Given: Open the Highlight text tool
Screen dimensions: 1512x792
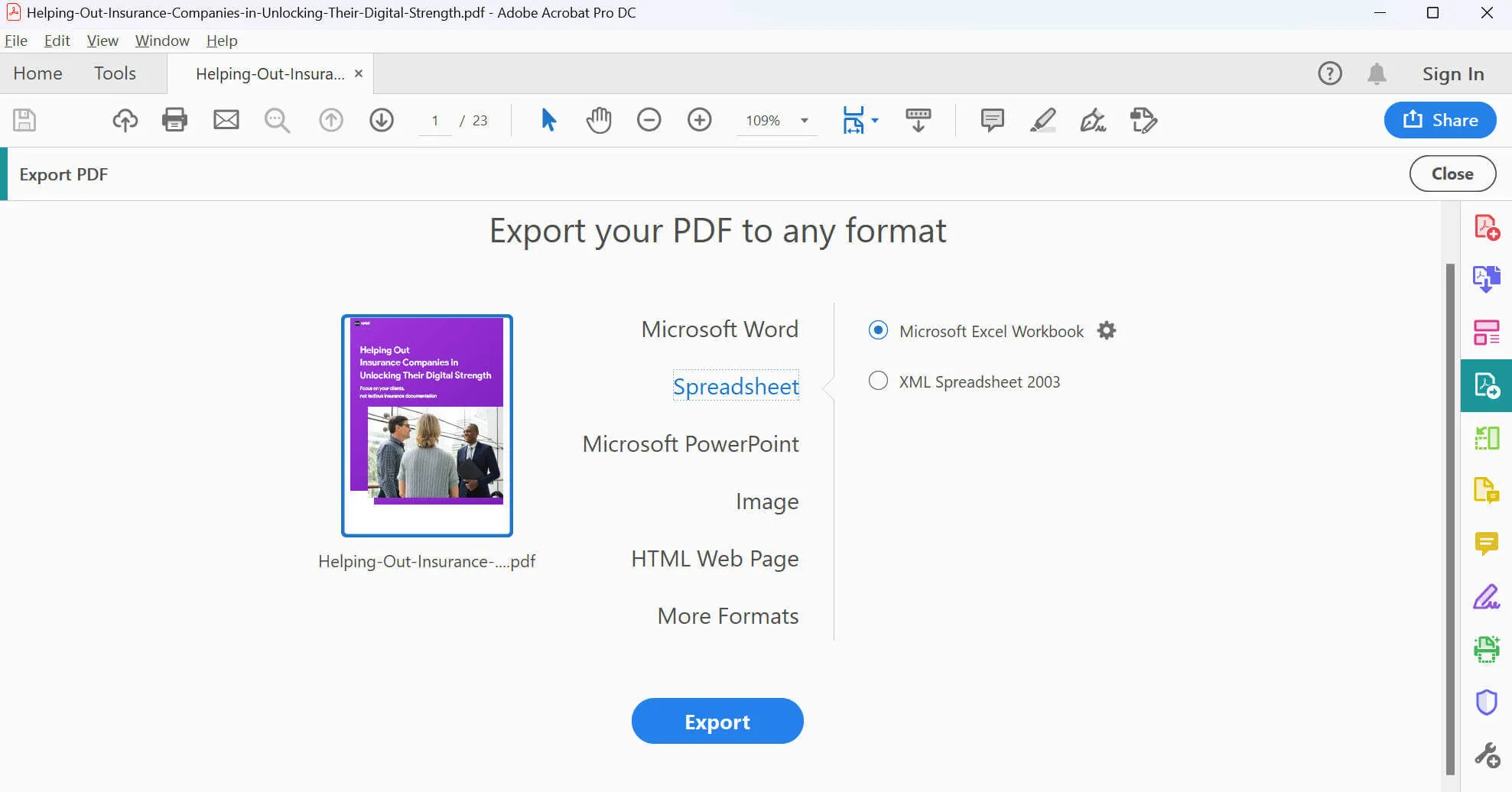Looking at the screenshot, I should pos(1043,120).
